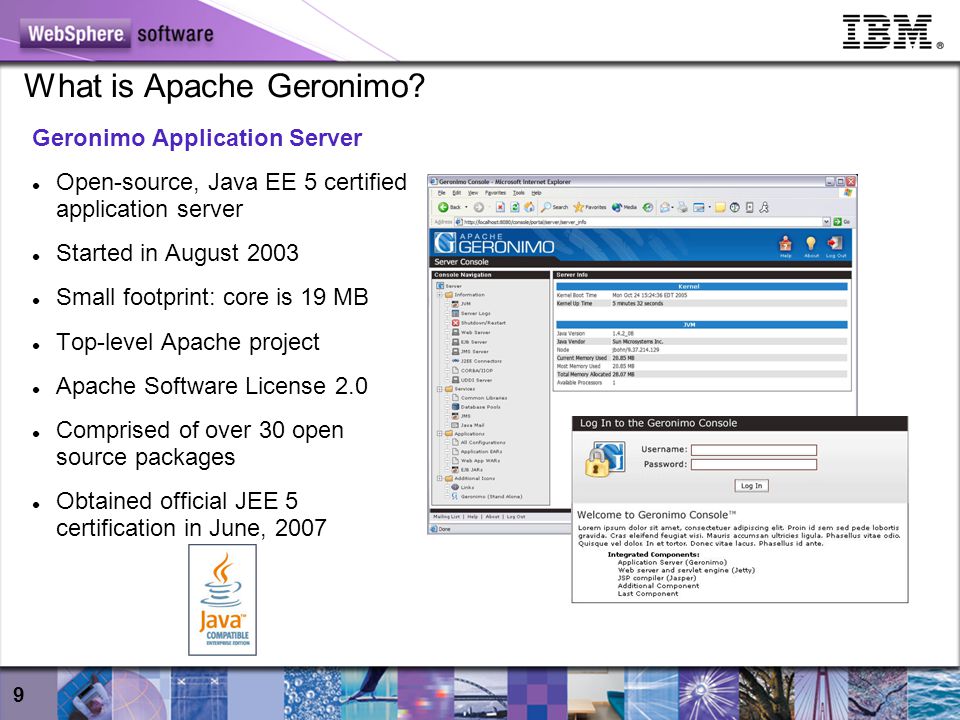The height and width of the screenshot is (720, 960).
Task: Select Shutdown/Restart in navigation tree
Action: pos(479,323)
